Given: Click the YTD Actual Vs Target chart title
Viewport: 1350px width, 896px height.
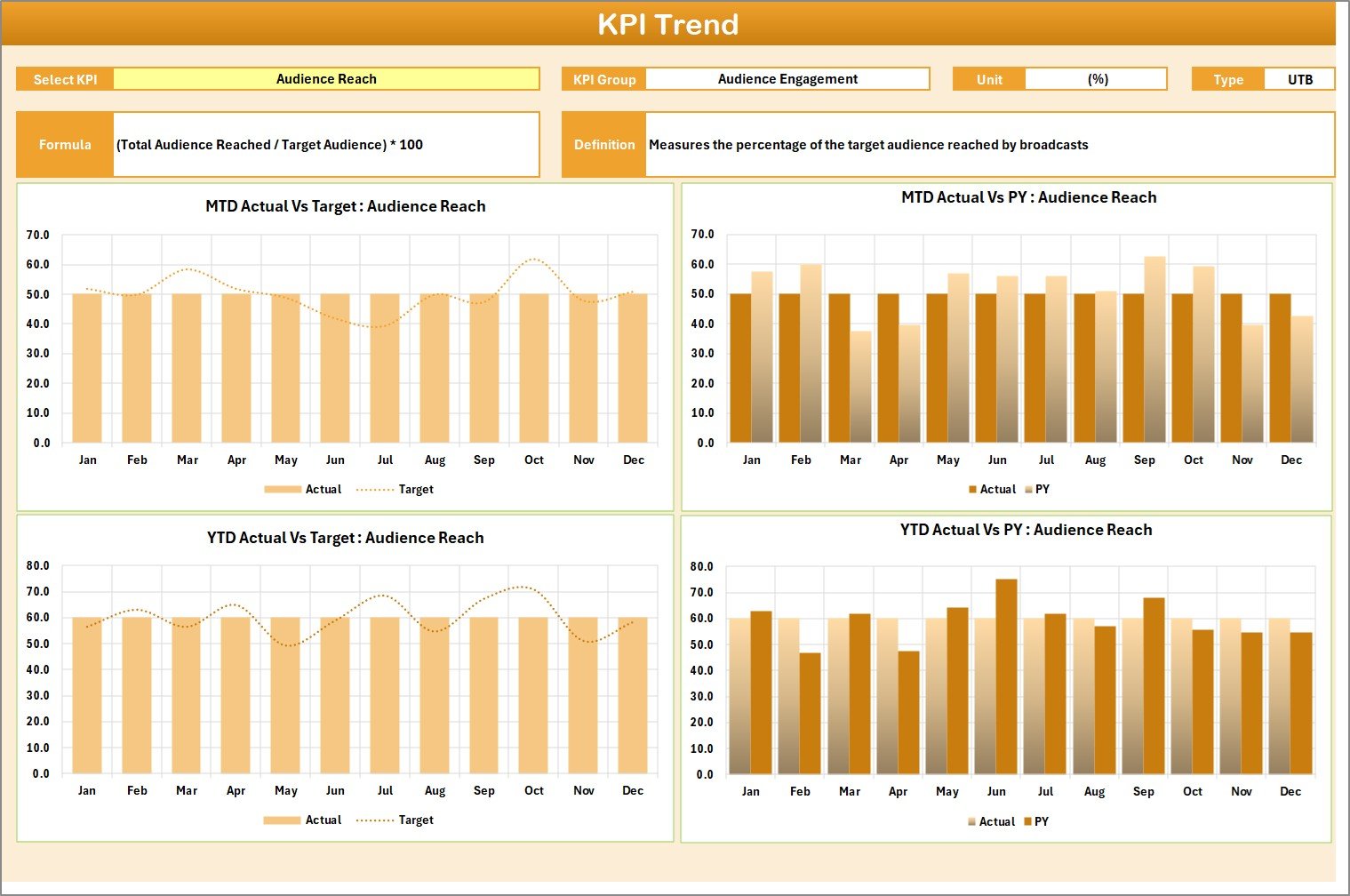Looking at the screenshot, I should (x=345, y=538).
